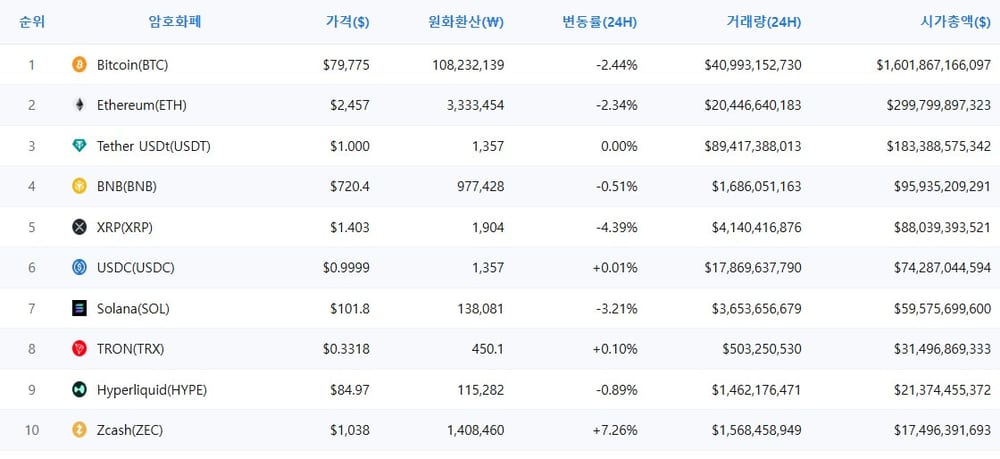Select Zcash price $1,038
The image size is (1000, 459).
tap(349, 431)
